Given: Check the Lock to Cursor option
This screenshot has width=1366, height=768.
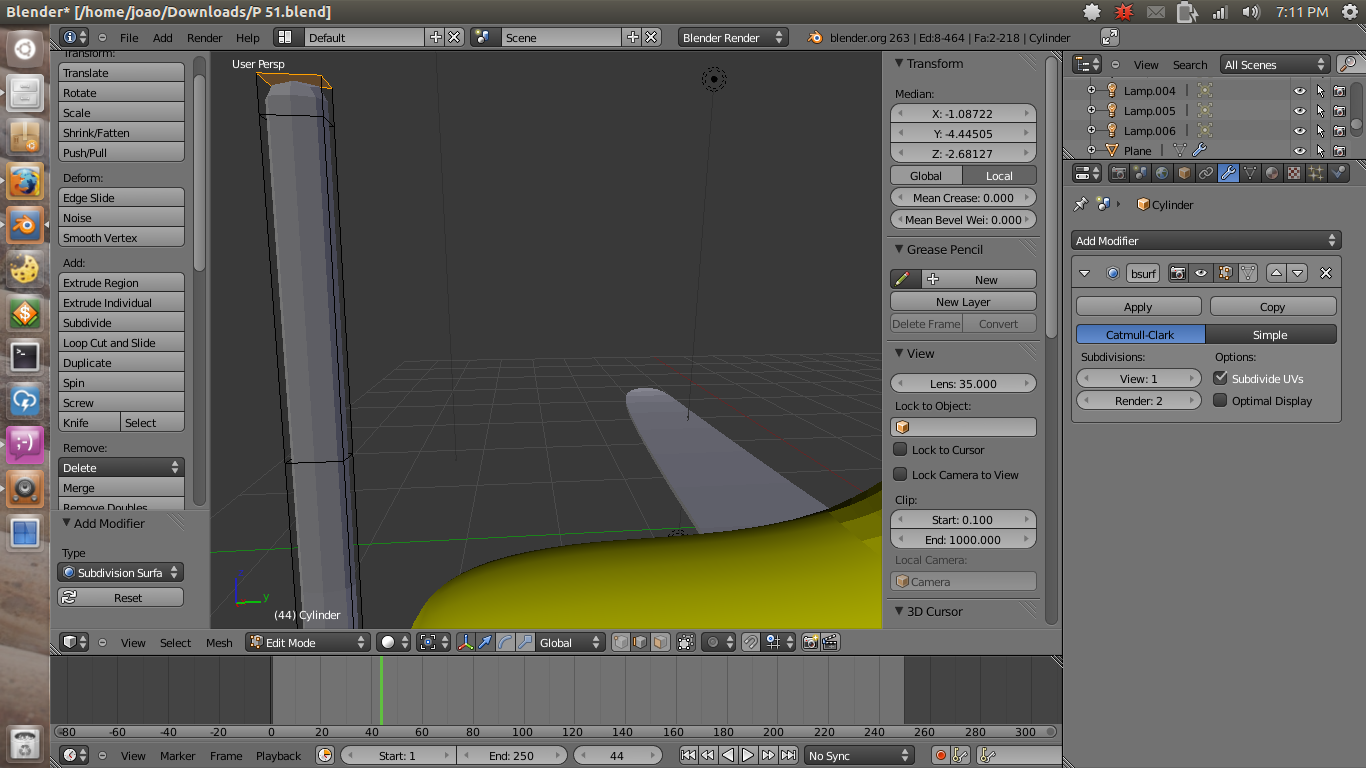Looking at the screenshot, I should (900, 449).
